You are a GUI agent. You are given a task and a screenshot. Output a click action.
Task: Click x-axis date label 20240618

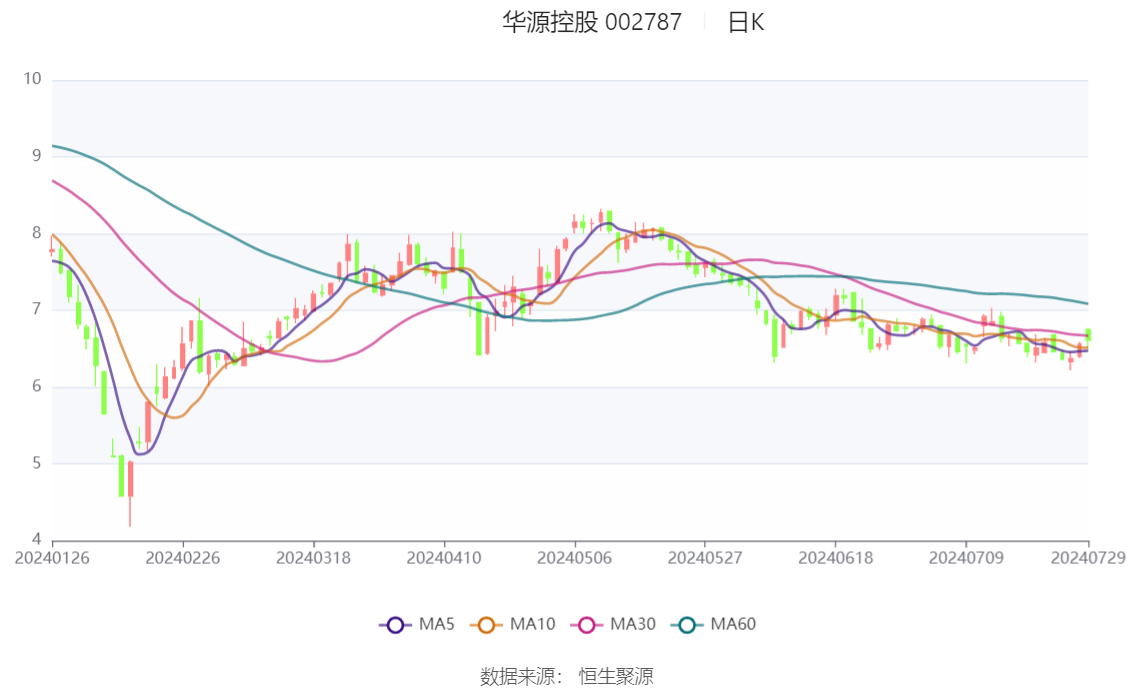tap(835, 558)
